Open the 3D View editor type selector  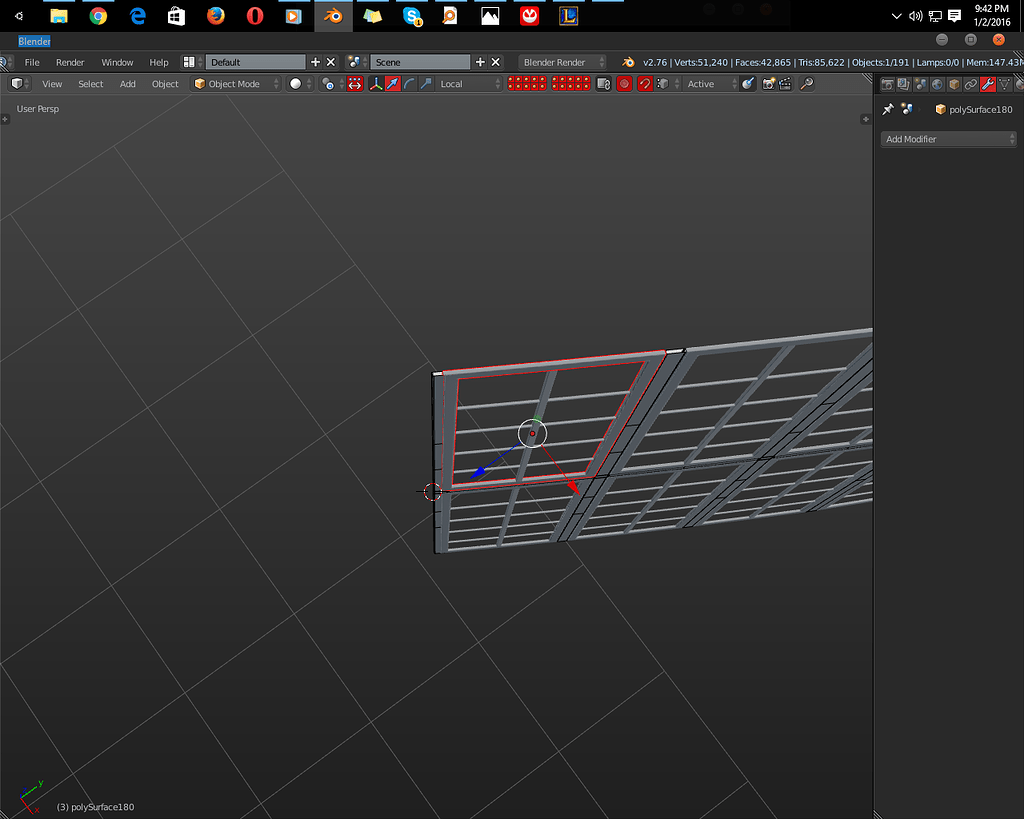pyautogui.click(x=18, y=84)
